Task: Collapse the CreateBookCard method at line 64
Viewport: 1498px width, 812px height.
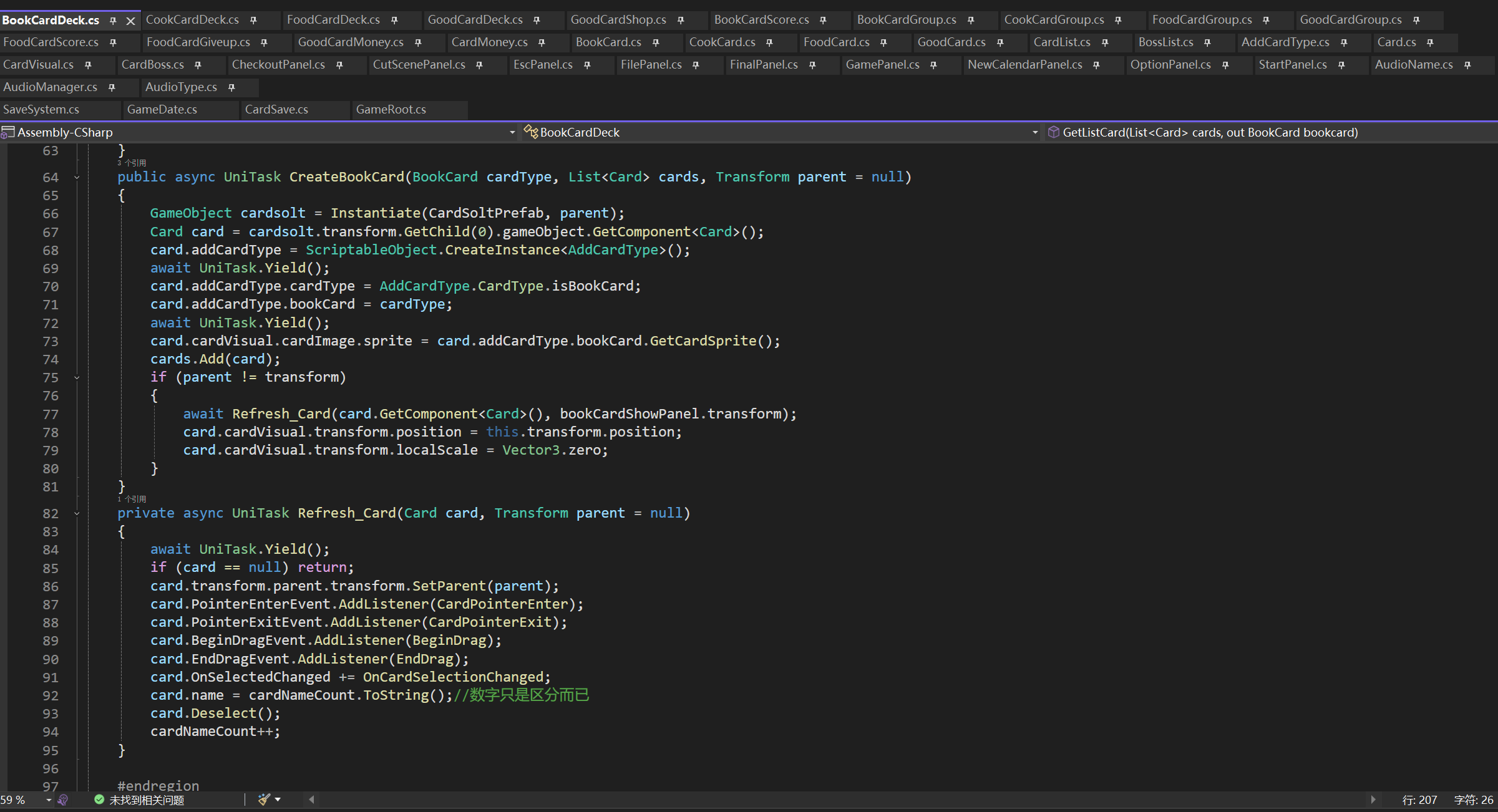Action: 77,178
